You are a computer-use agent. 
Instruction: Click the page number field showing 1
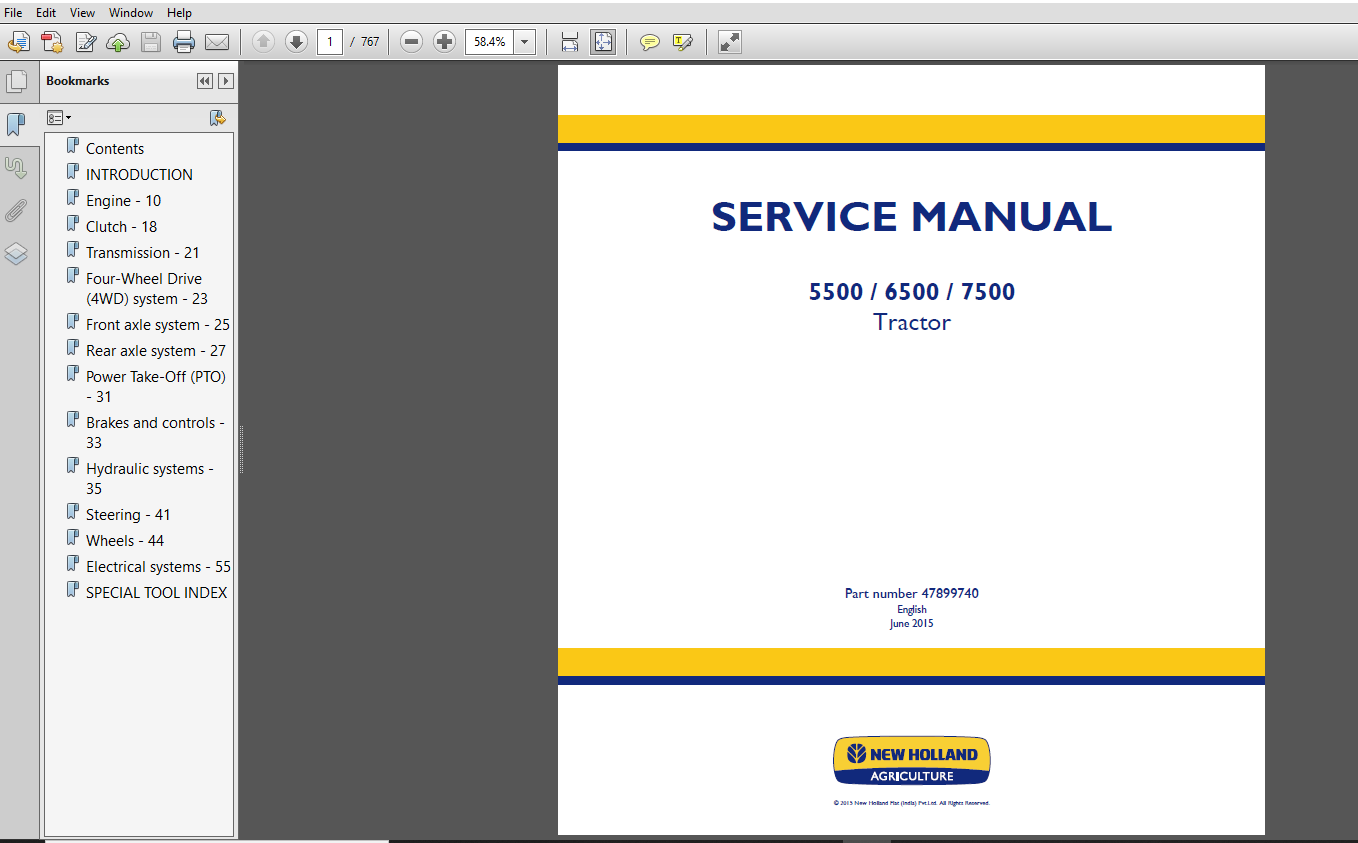click(330, 42)
